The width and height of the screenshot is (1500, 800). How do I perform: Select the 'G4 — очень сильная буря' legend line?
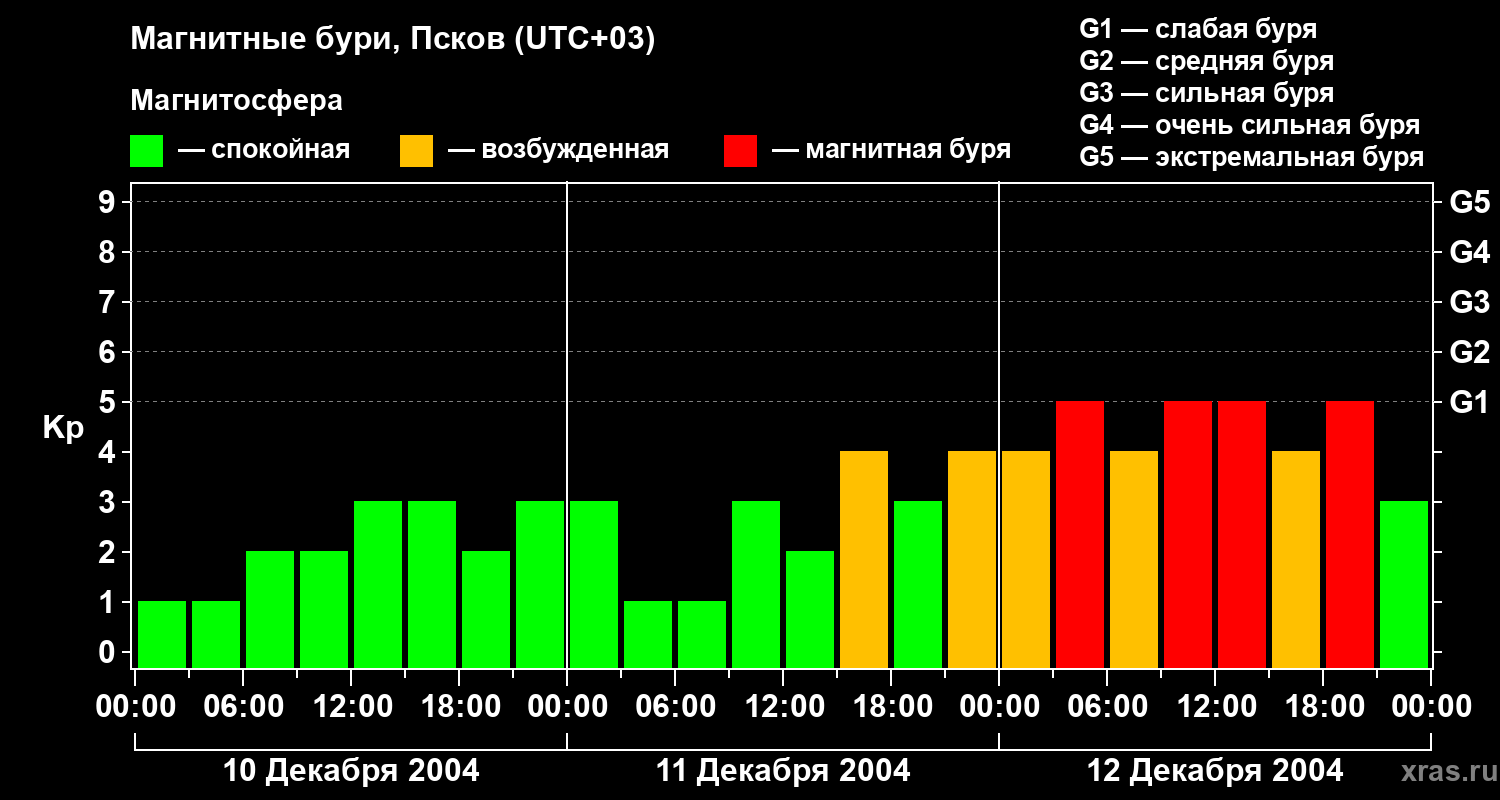click(1250, 125)
